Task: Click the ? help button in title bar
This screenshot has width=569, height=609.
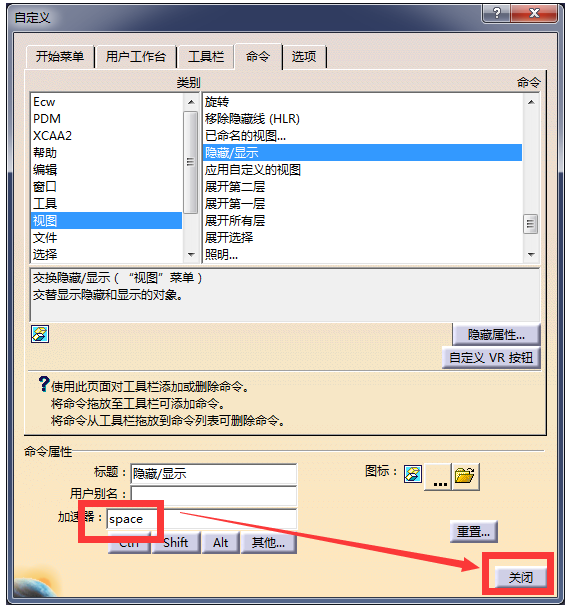Action: click(x=497, y=13)
